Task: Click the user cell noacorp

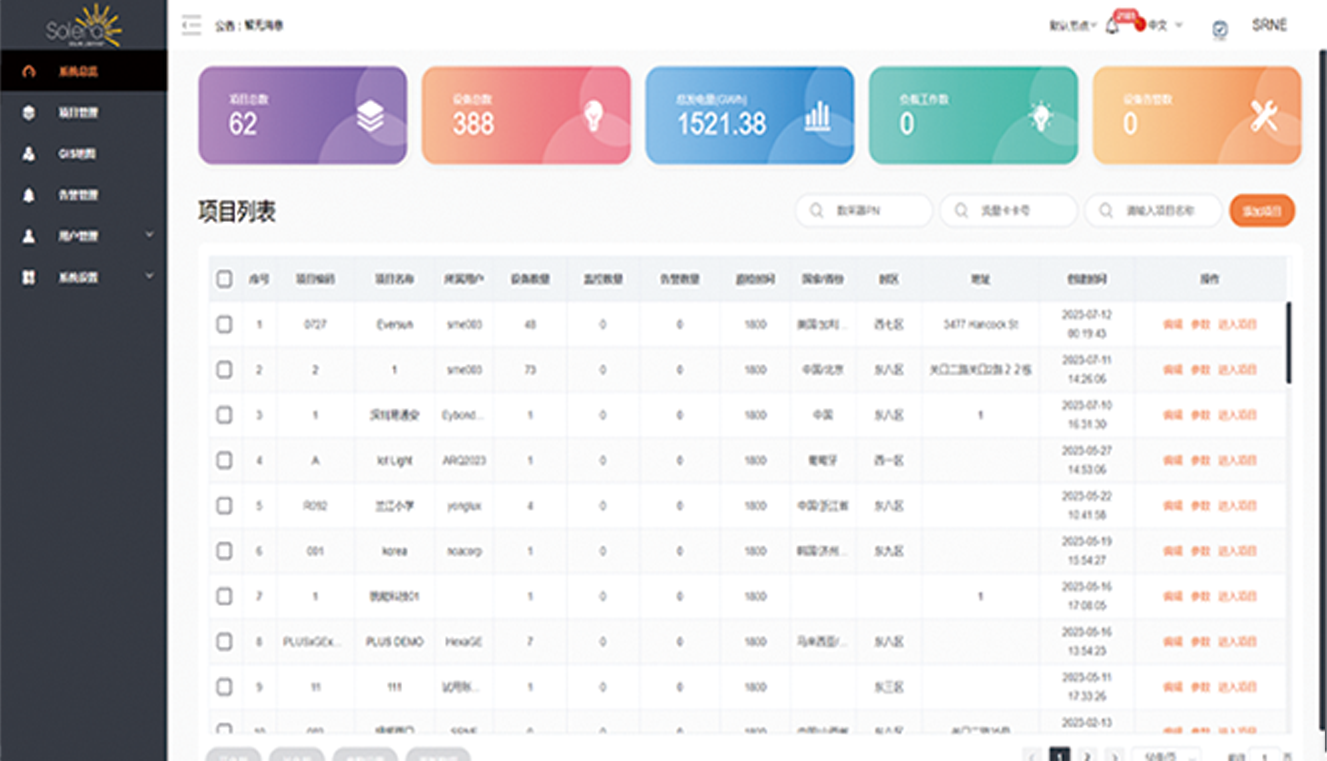Action: (x=463, y=551)
